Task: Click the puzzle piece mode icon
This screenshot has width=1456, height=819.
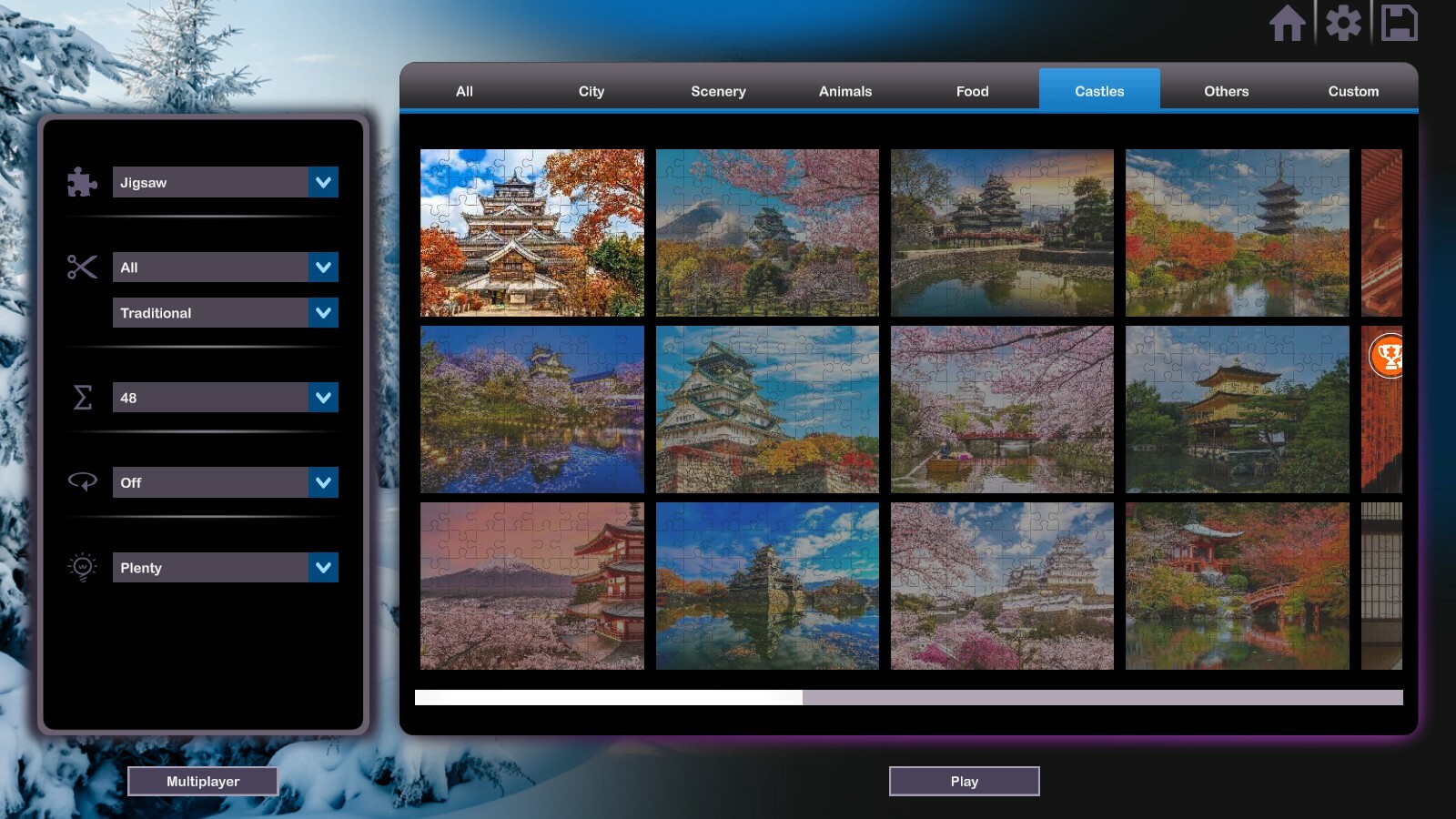Action: (81, 182)
